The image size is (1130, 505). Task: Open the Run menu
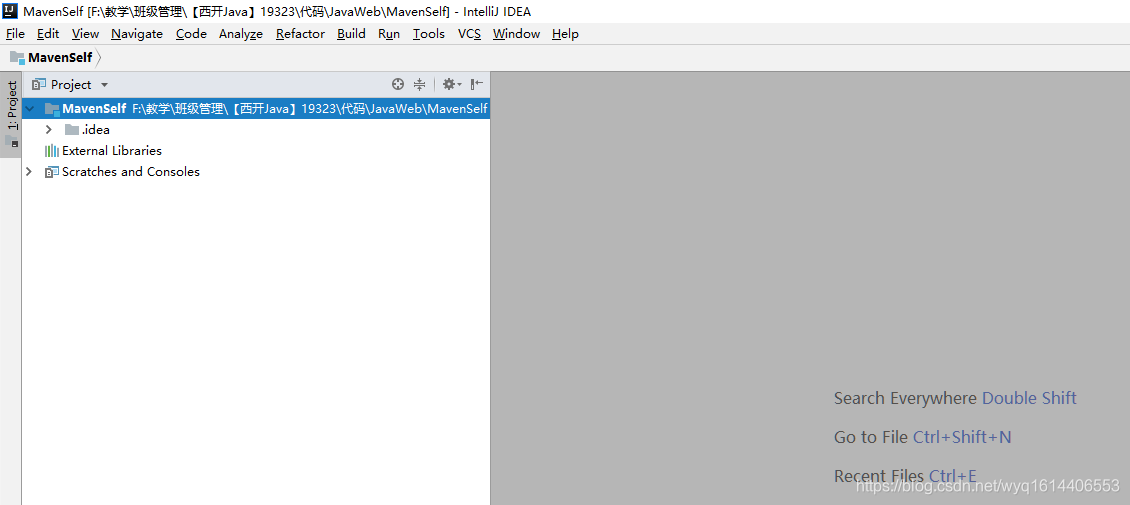point(388,34)
